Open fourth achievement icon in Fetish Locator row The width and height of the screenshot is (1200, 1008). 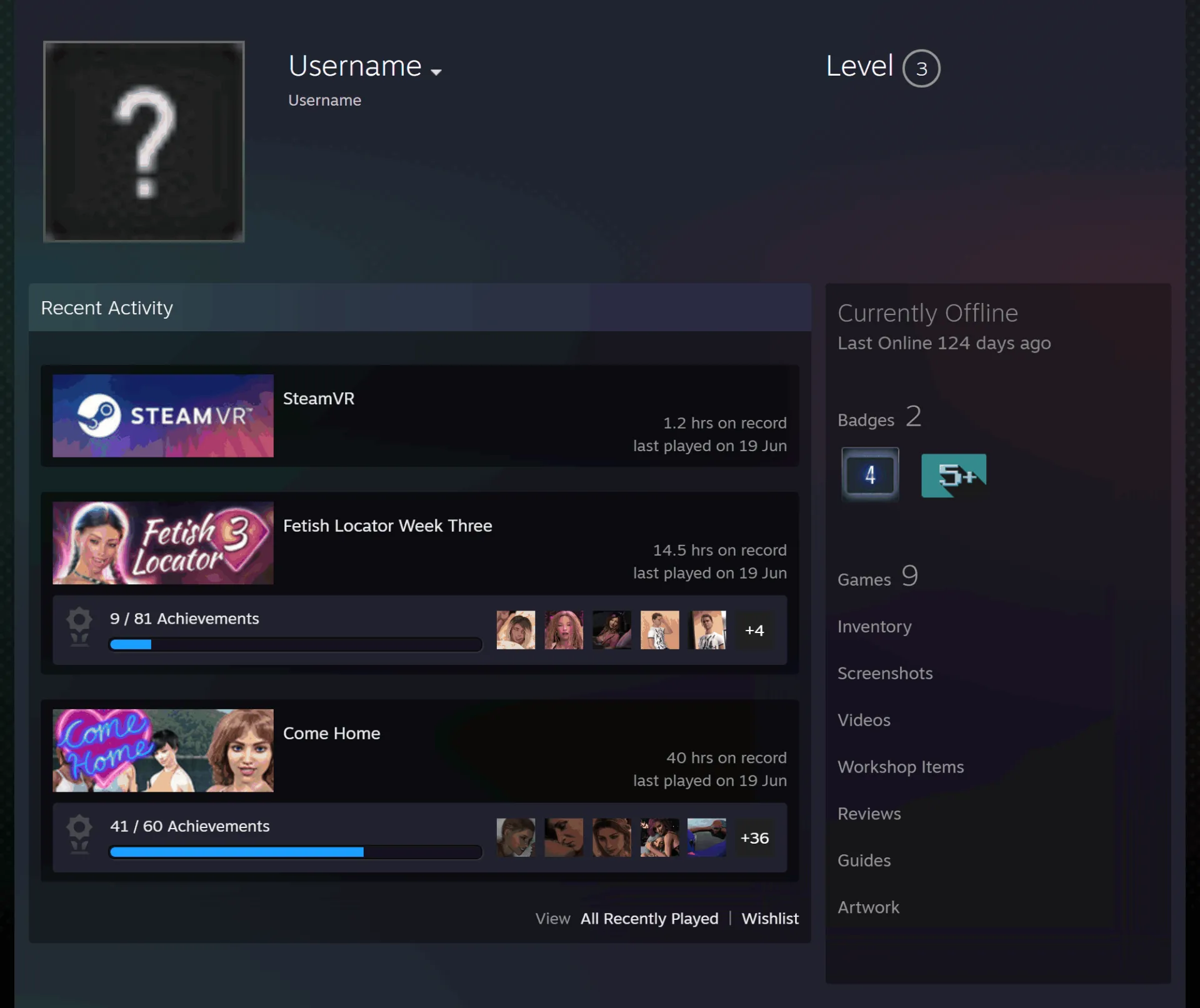click(660, 630)
